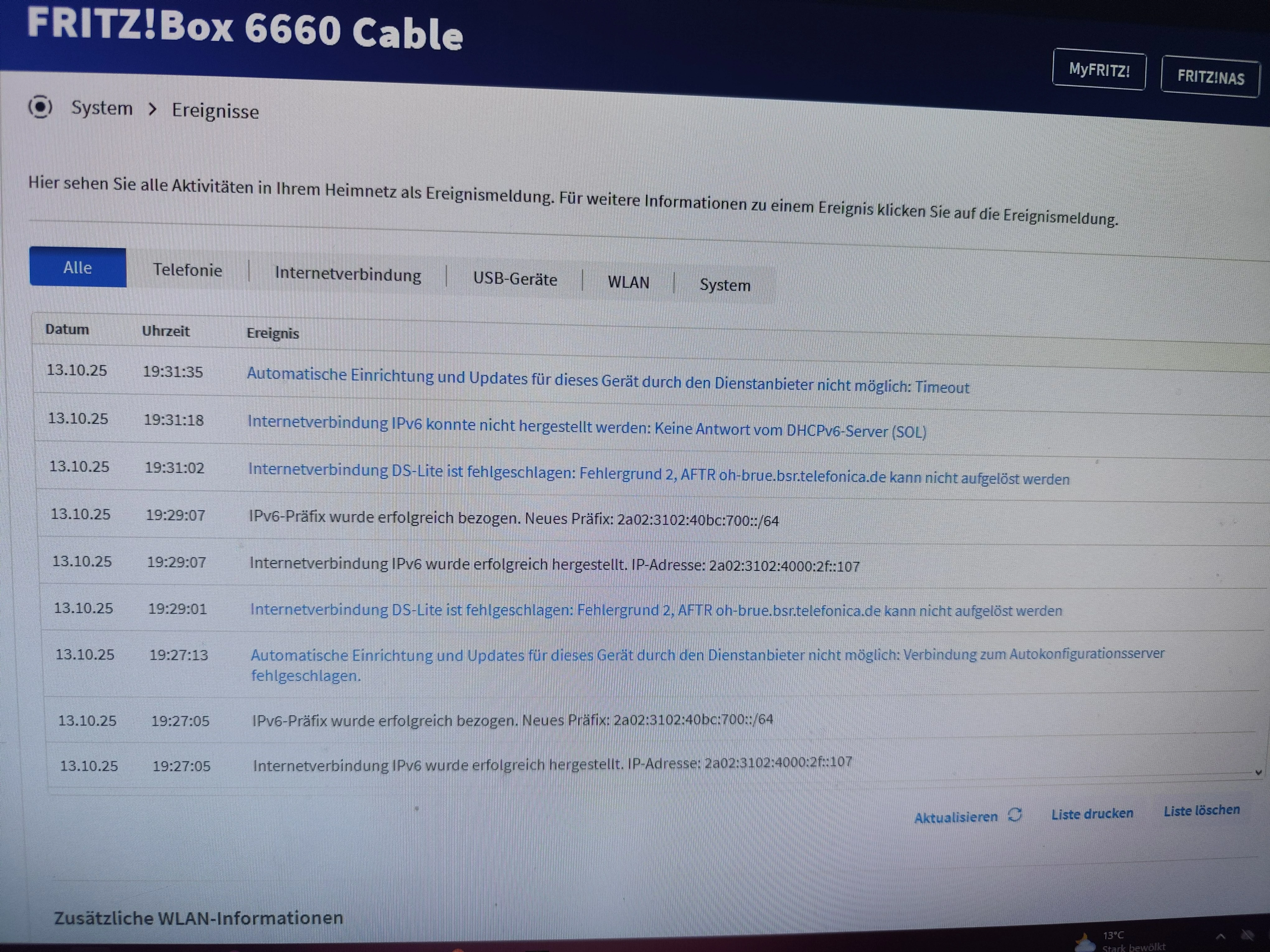Open the DHCPv6-Server (SOL) error event

point(586,427)
